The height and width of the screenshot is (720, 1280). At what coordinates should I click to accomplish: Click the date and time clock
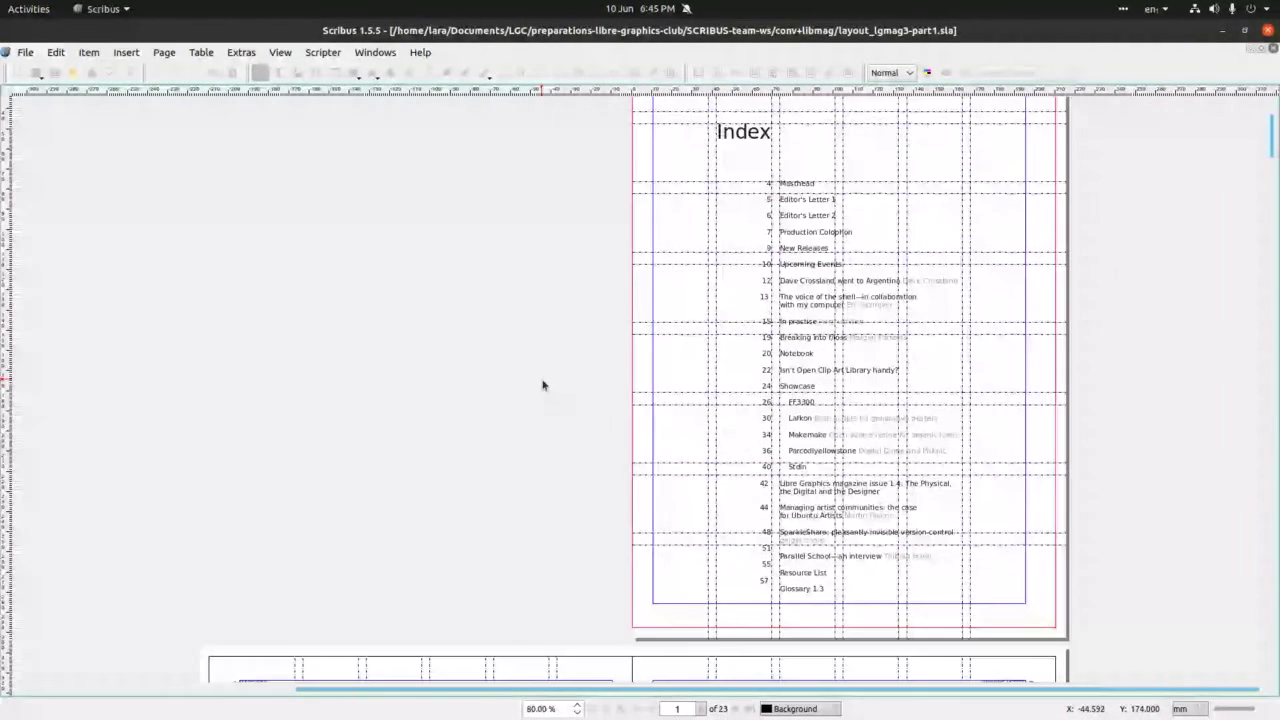coord(640,9)
